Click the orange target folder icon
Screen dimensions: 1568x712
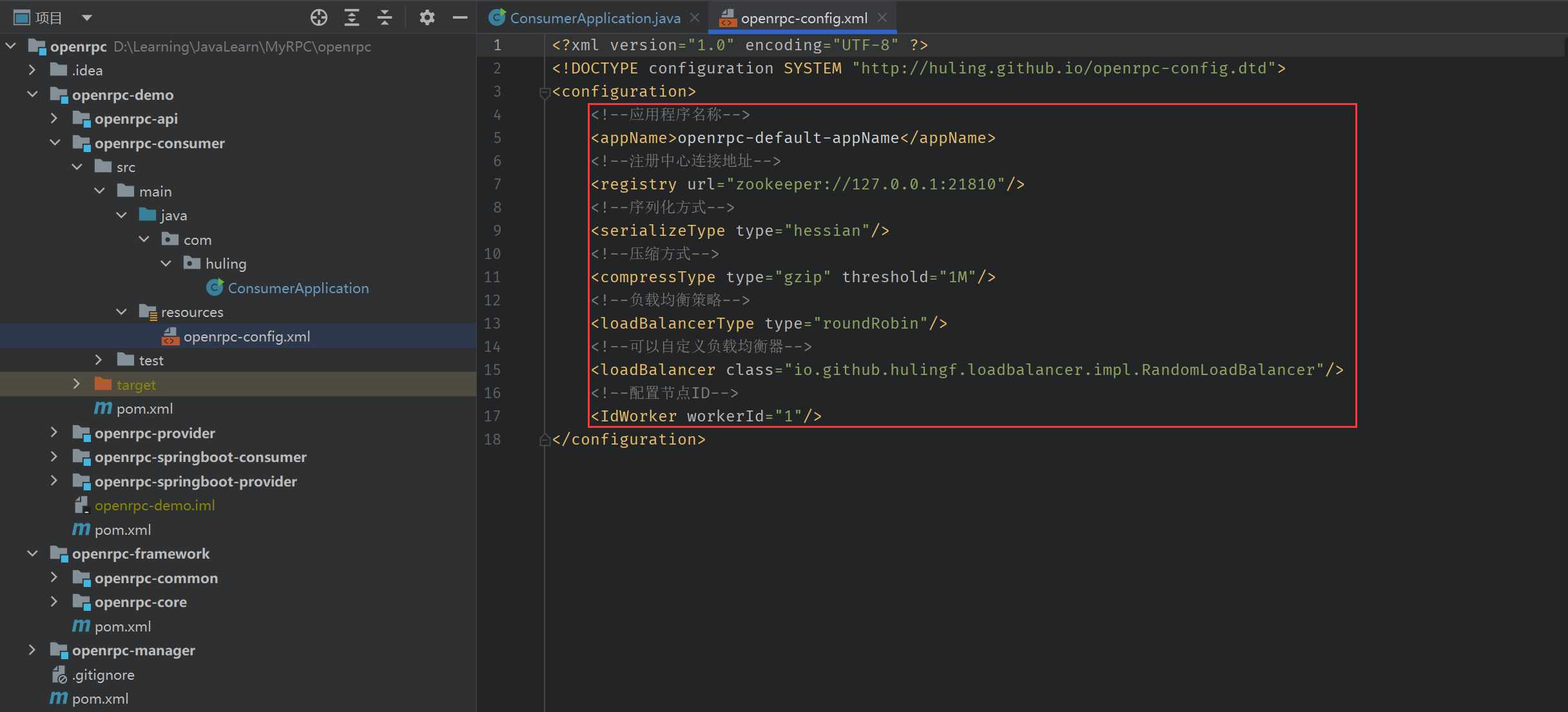103,384
